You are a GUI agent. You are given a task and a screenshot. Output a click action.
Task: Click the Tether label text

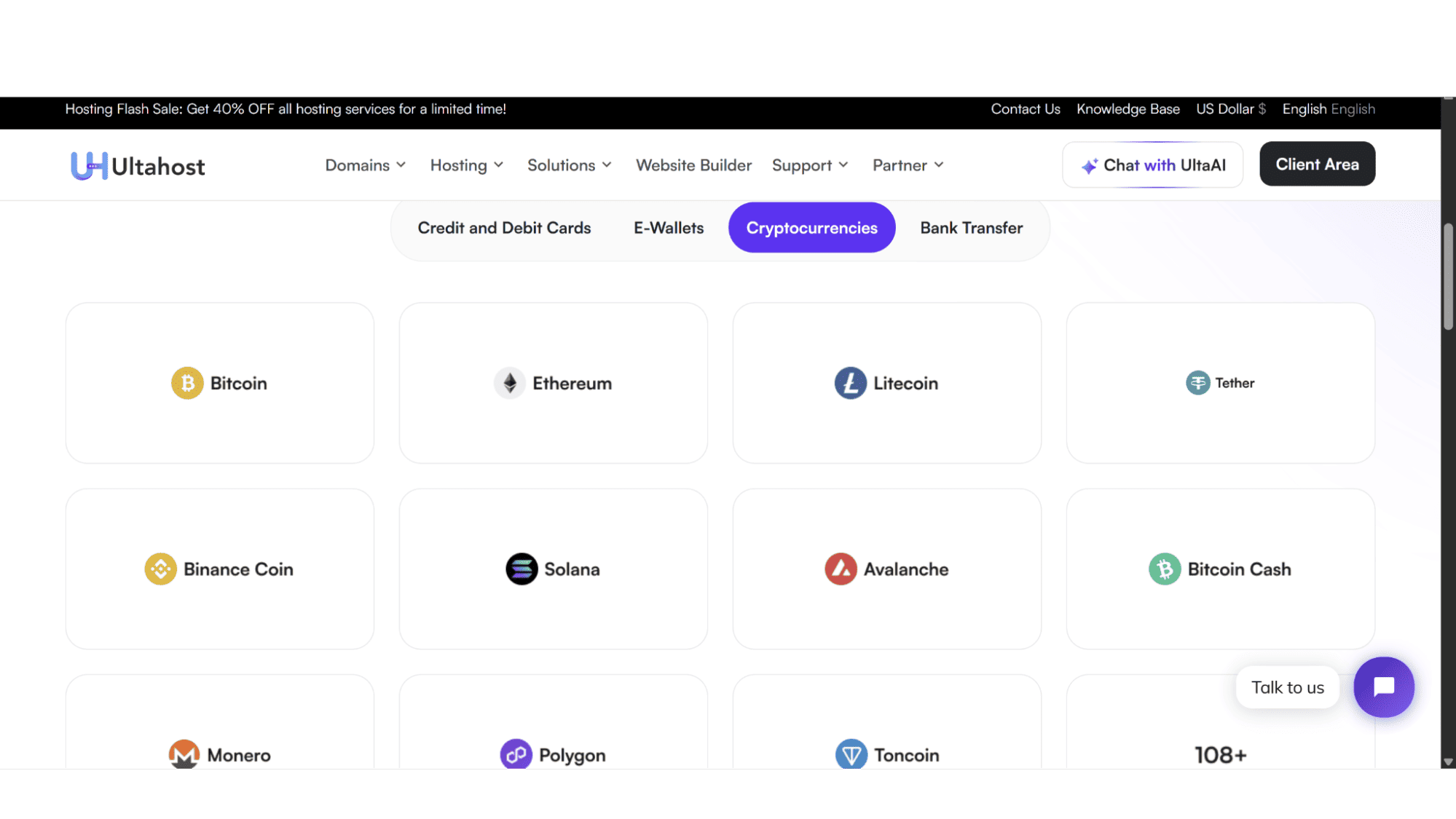[1235, 383]
